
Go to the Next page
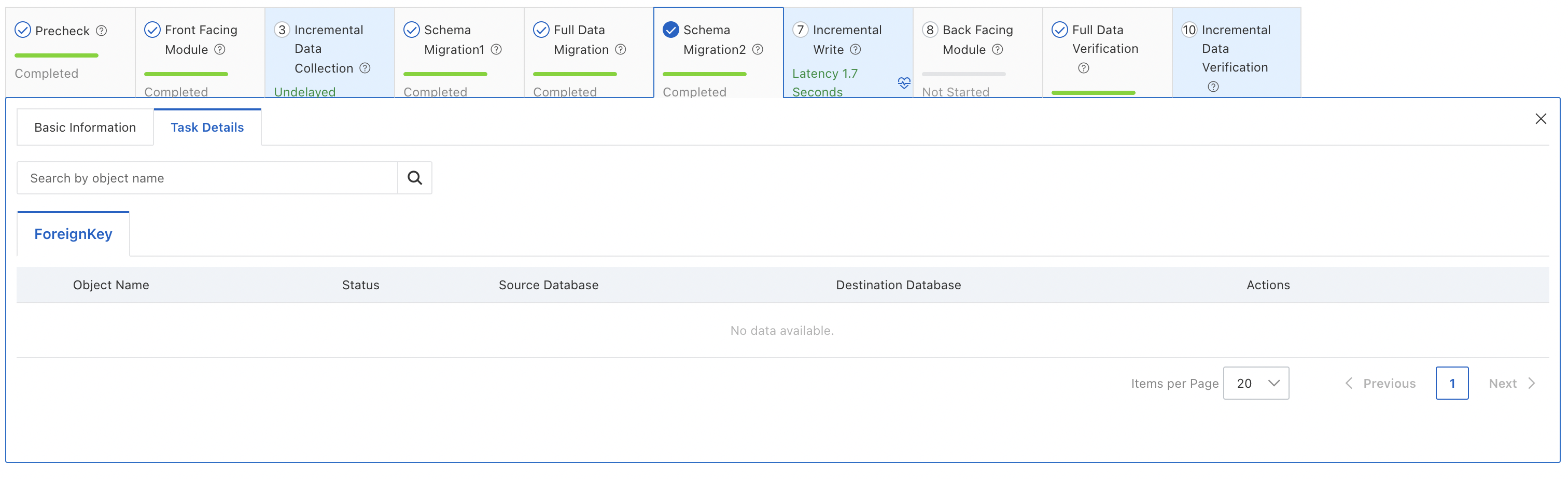[x=1512, y=384]
